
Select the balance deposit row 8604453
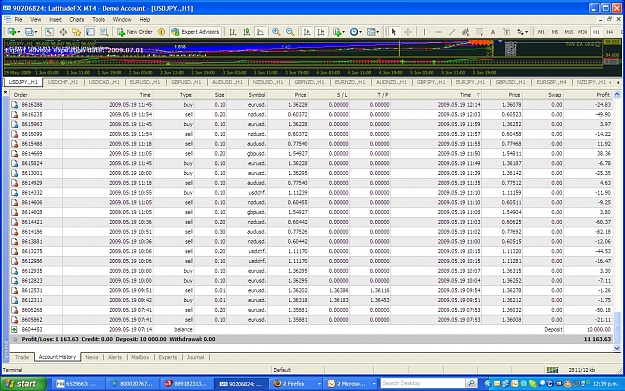tap(311, 330)
